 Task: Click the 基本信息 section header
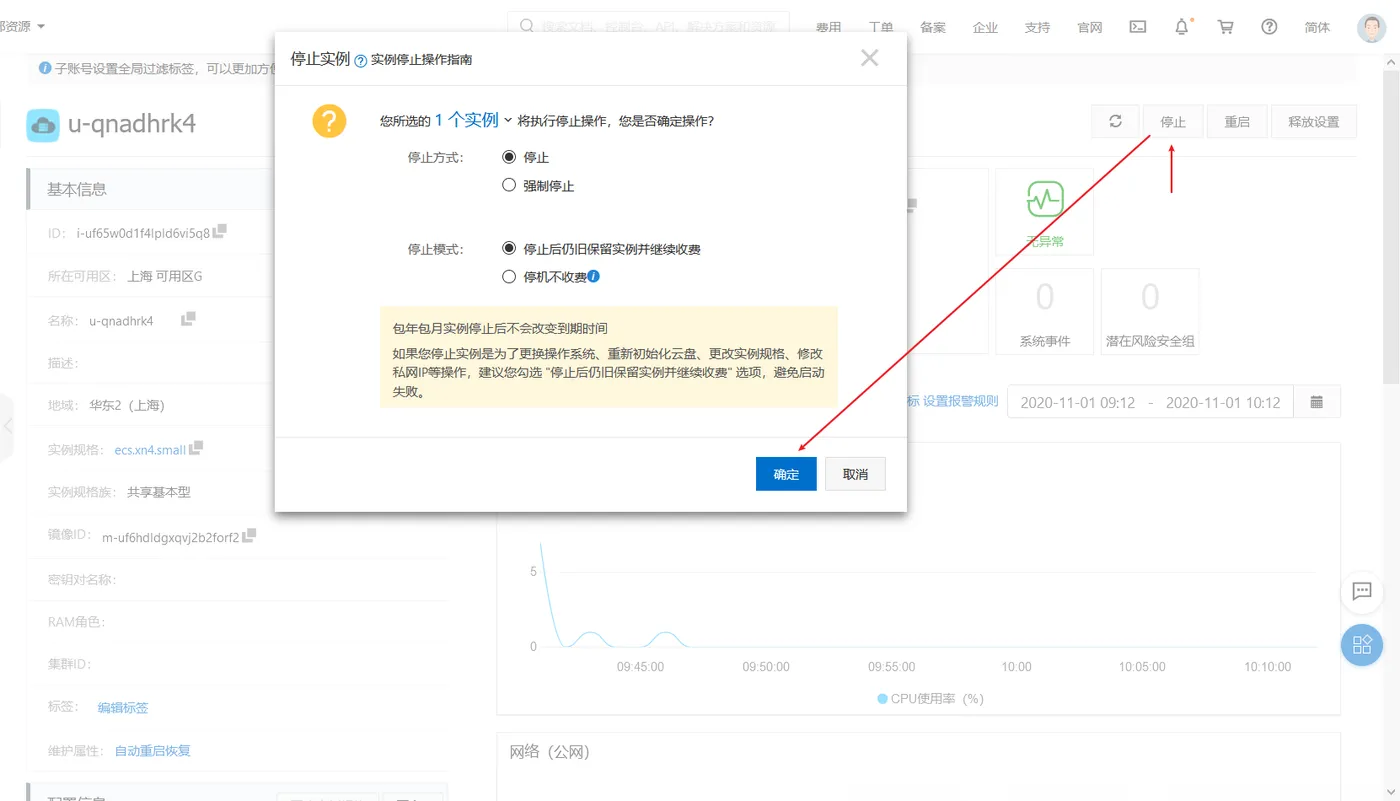[x=77, y=189]
